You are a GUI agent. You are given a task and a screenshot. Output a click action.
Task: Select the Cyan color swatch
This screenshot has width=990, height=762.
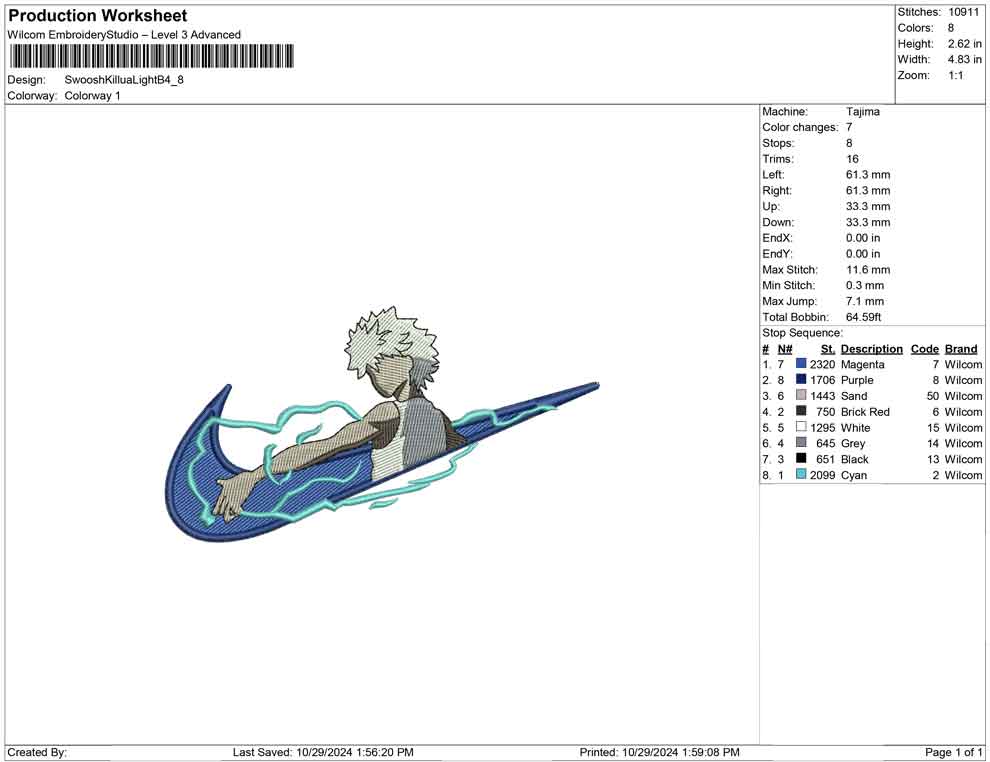point(801,475)
